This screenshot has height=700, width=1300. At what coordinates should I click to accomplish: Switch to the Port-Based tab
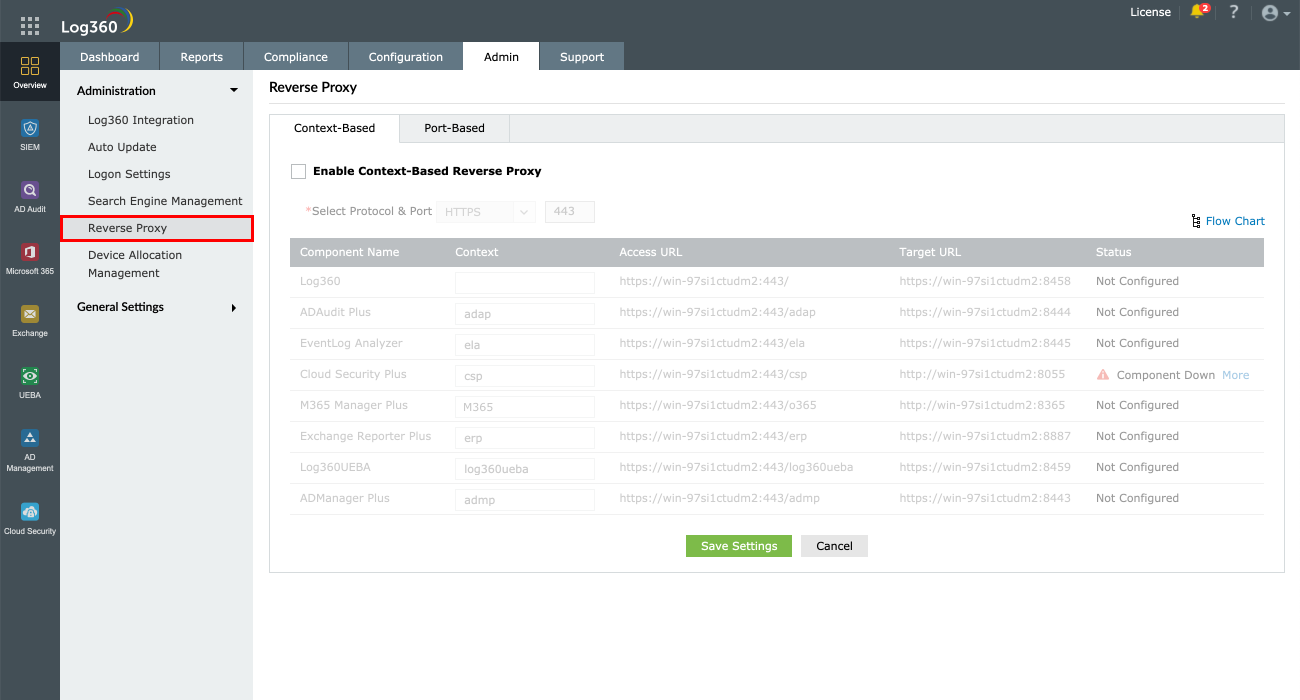454,128
